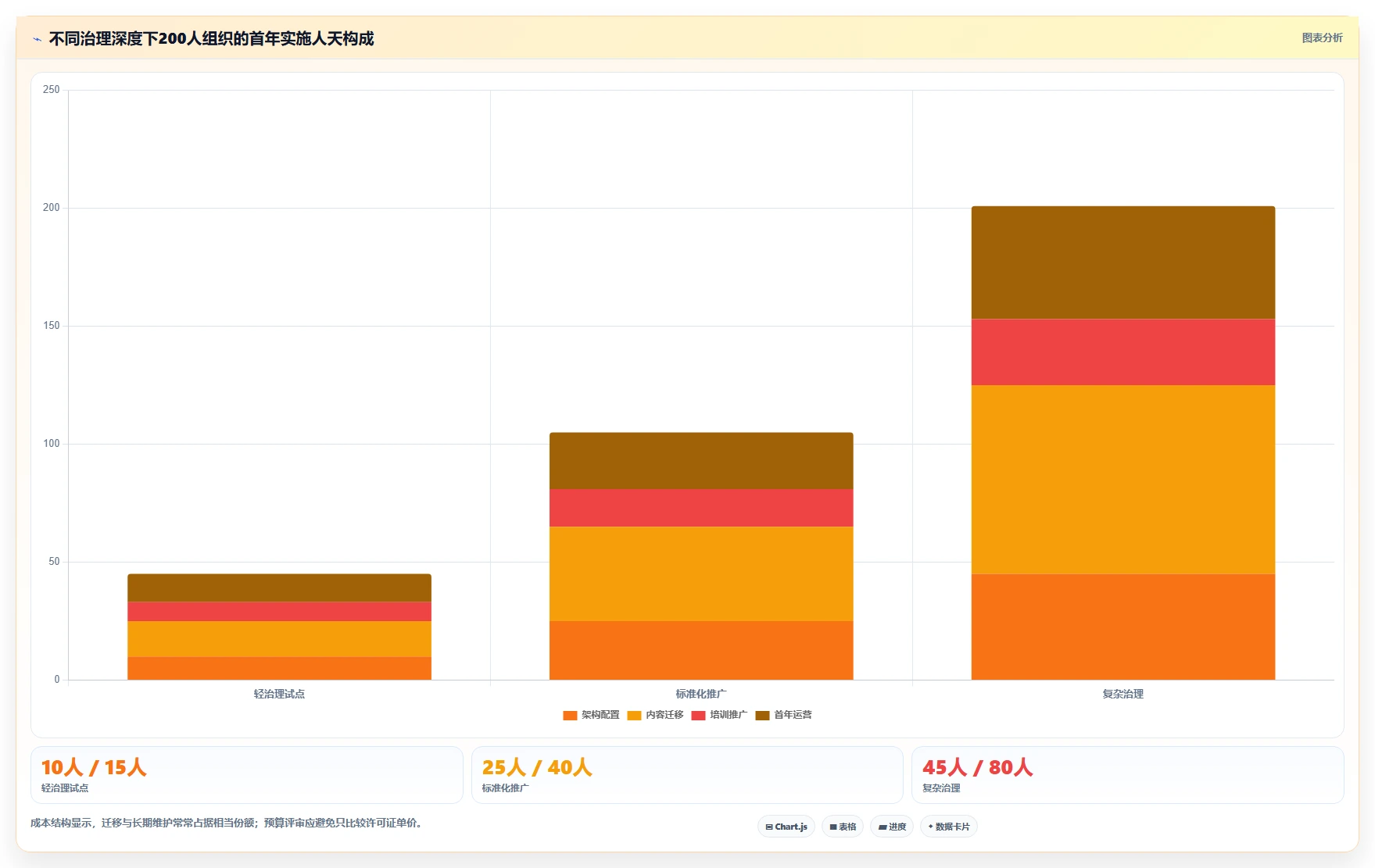Toggle the 架构配置 legend item
1375x868 pixels.
click(591, 715)
